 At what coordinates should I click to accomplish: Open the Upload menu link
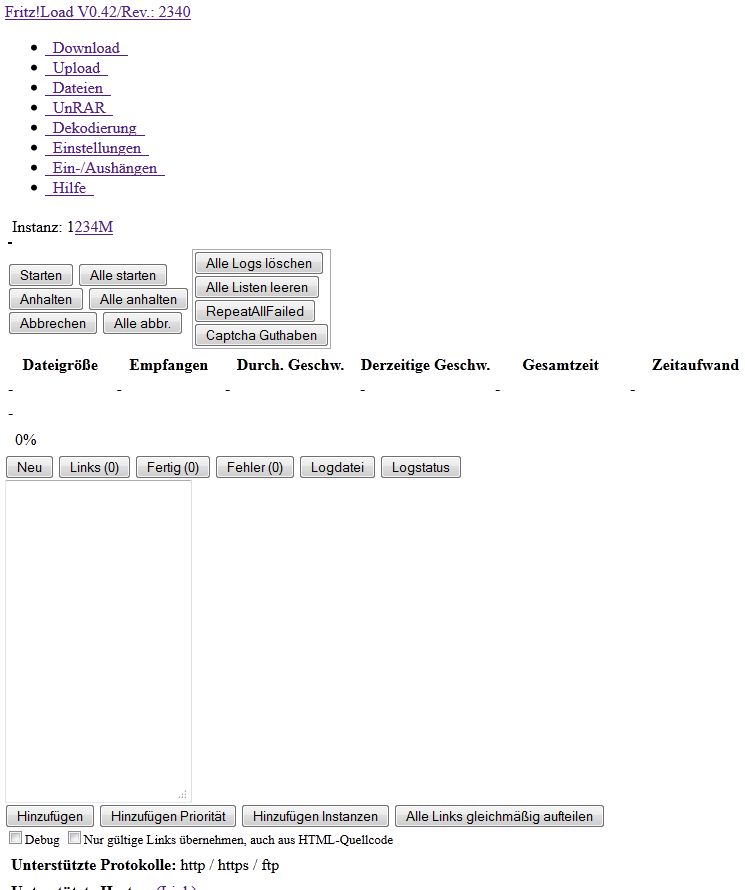point(77,68)
